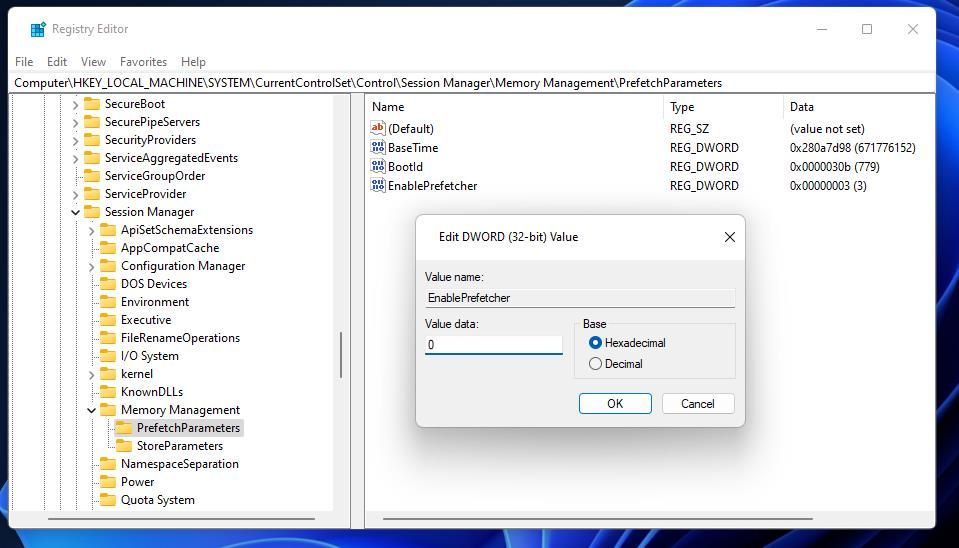The width and height of the screenshot is (959, 548).
Task: Expand the SecureBoot key
Action: 75,105
